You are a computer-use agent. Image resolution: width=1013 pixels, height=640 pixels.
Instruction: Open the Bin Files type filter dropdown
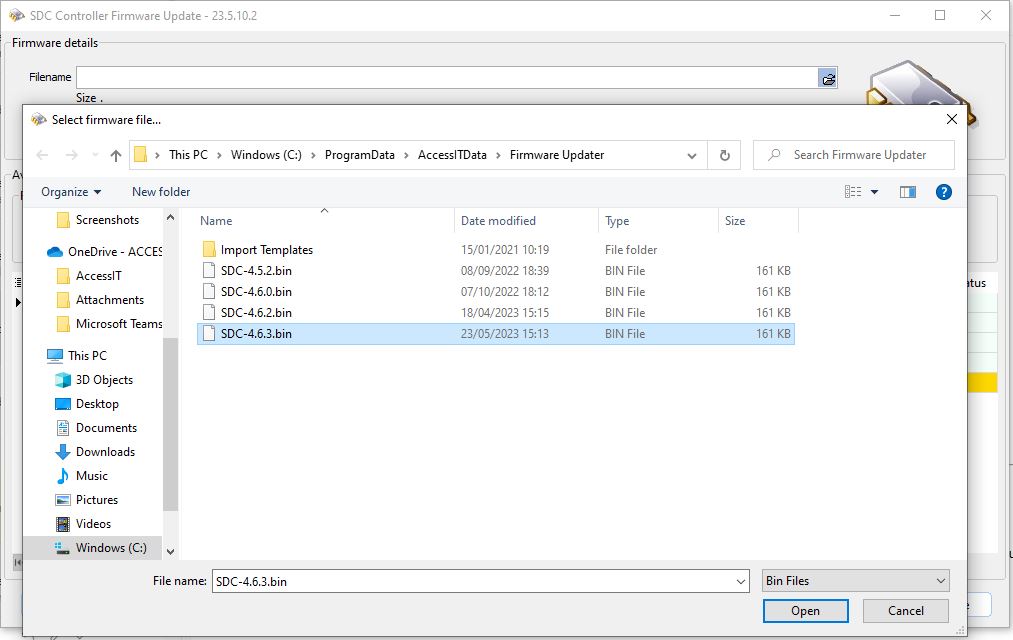pos(855,581)
